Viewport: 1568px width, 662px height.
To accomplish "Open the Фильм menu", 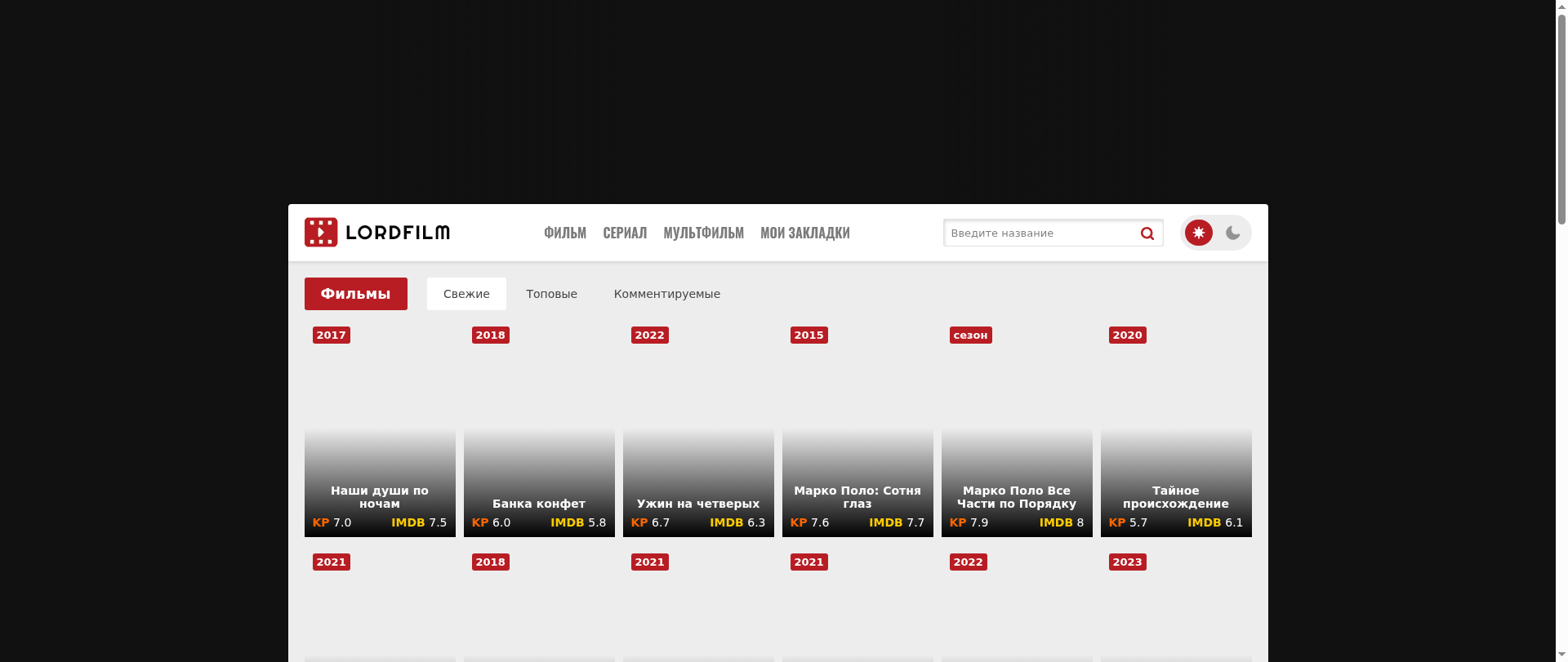I will [x=565, y=233].
